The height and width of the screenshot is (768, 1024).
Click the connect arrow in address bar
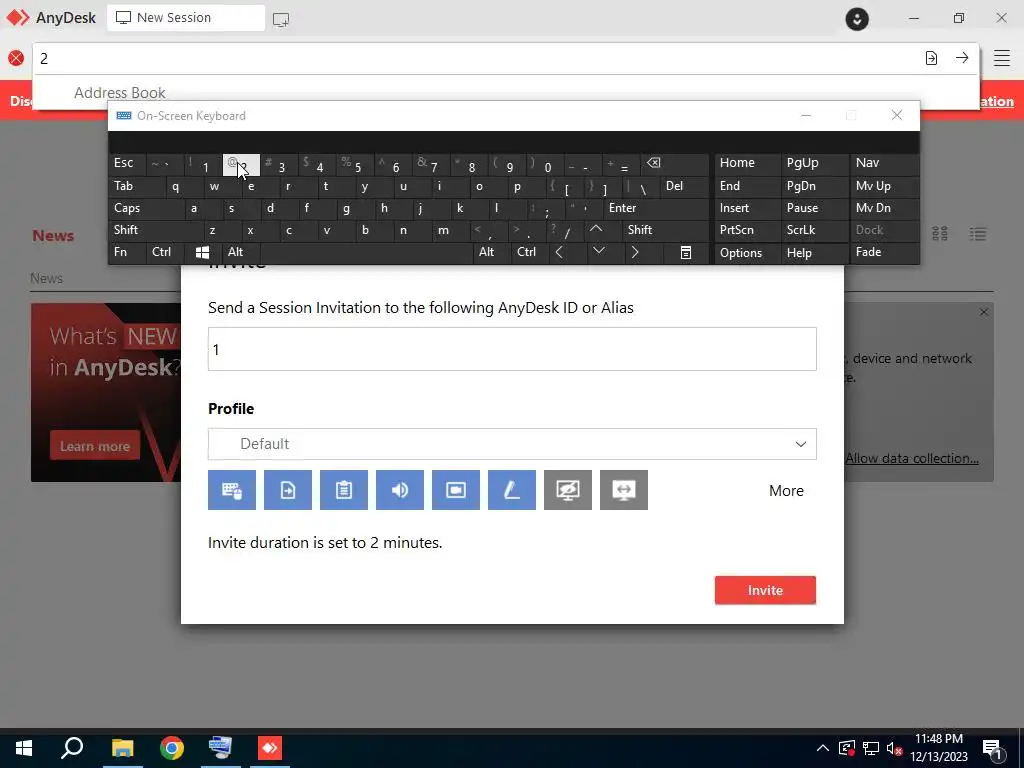[x=962, y=58]
